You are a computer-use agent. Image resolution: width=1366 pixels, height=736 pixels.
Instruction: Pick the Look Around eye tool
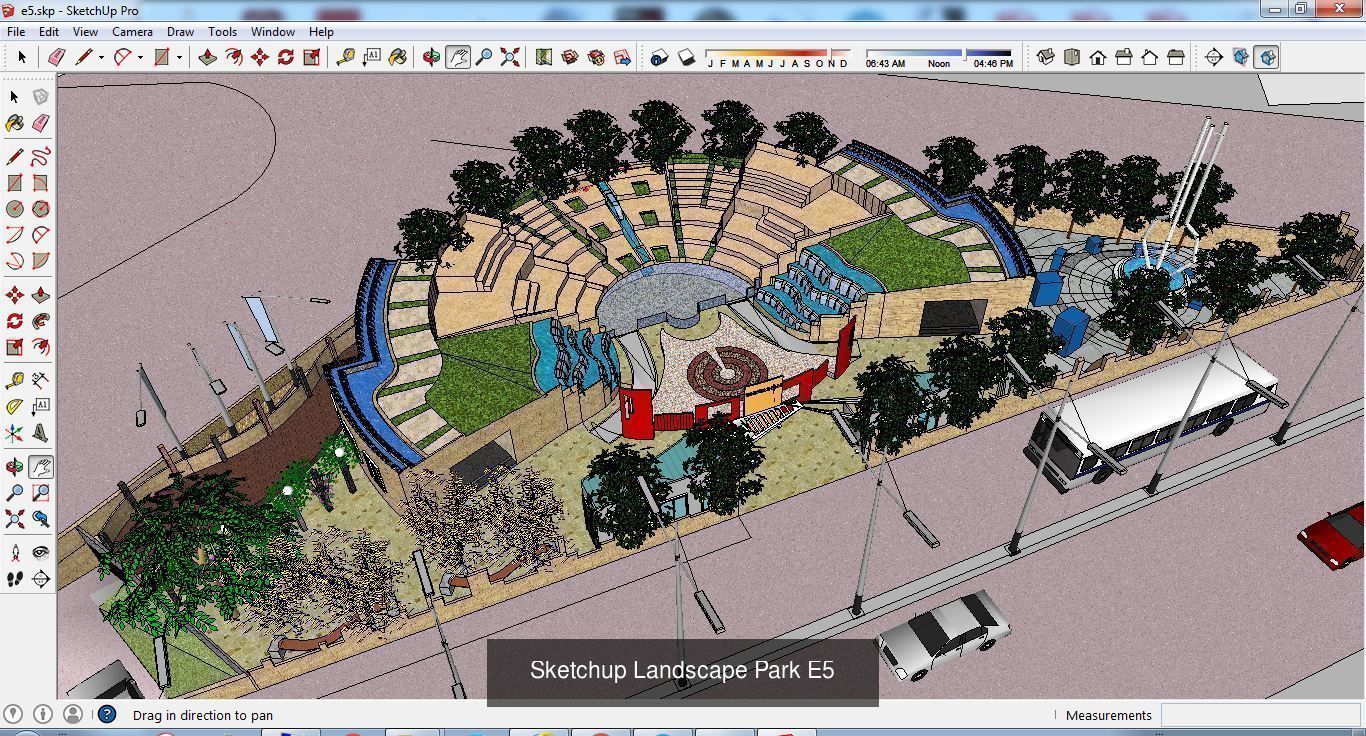(40, 552)
